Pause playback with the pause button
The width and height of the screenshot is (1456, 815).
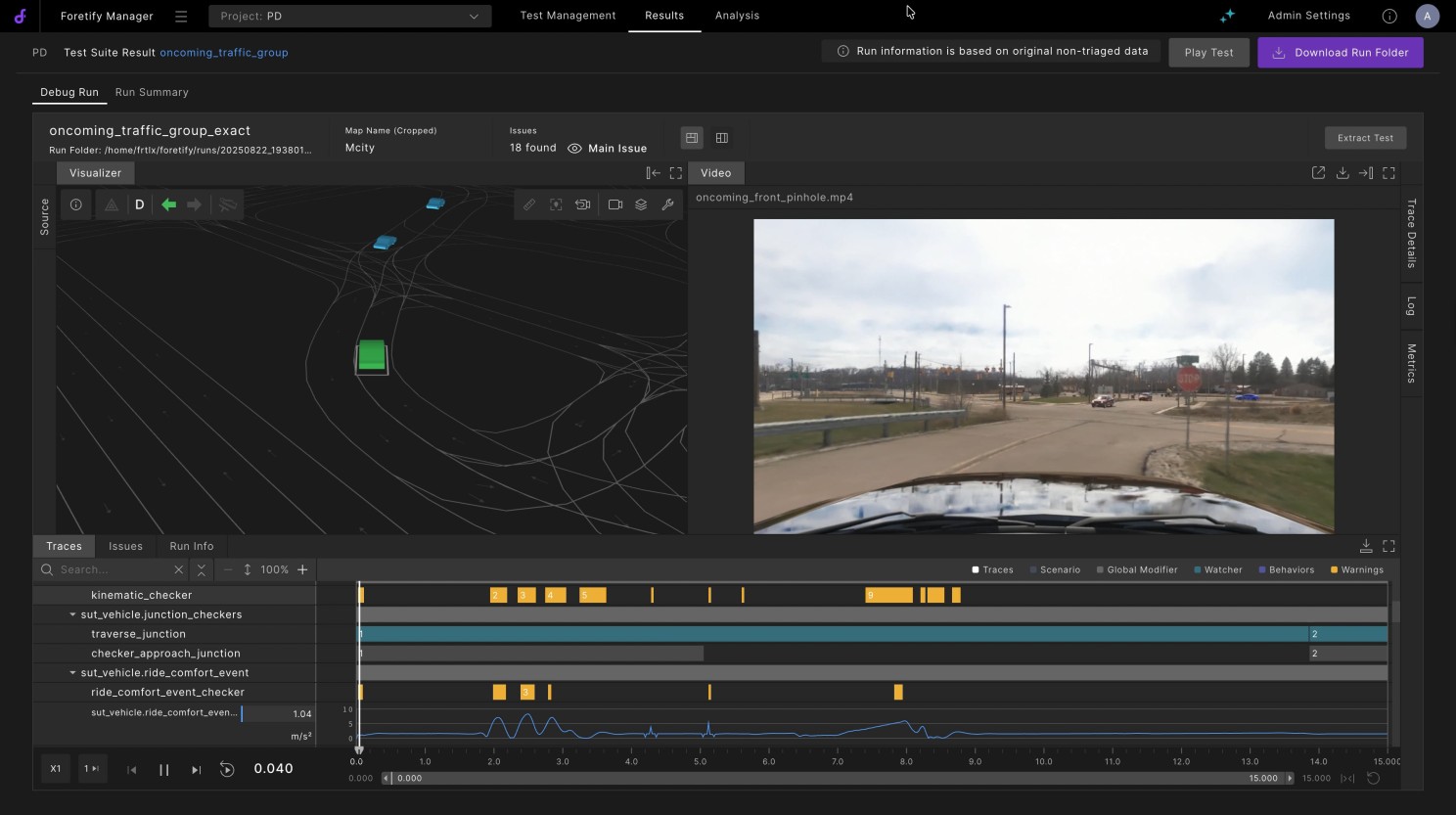[163, 770]
